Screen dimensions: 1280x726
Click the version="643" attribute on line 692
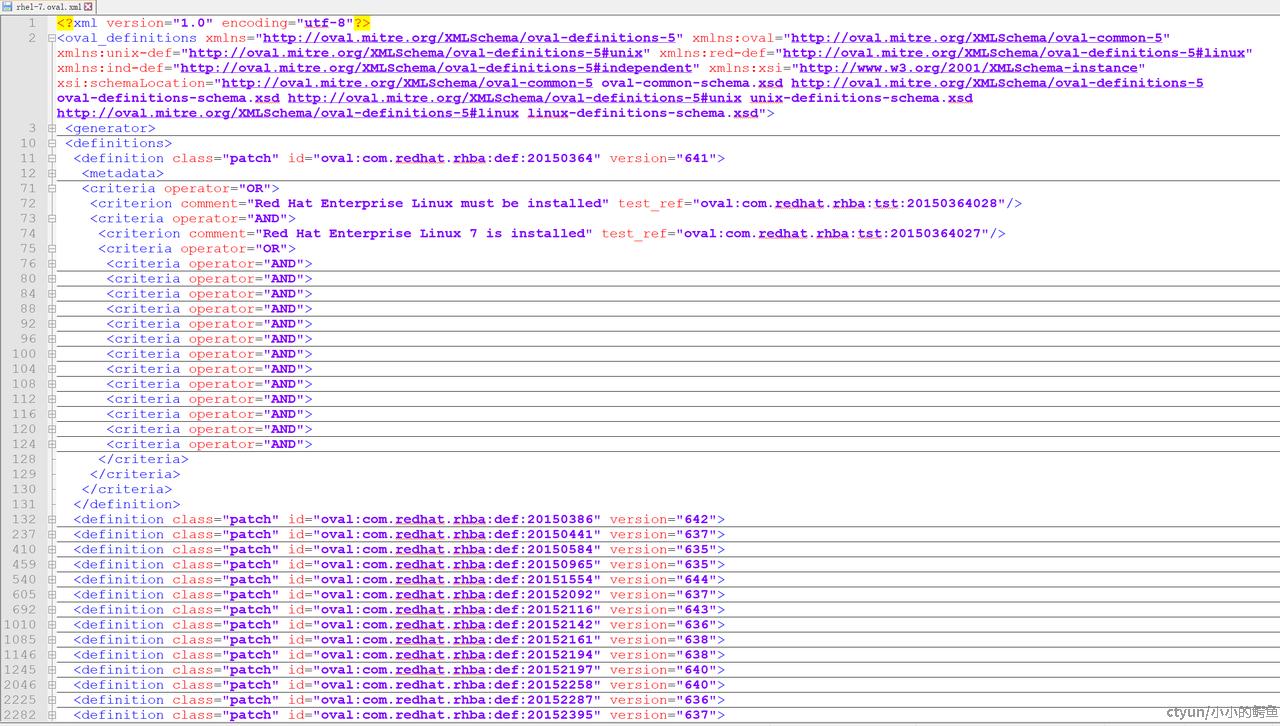tap(663, 610)
